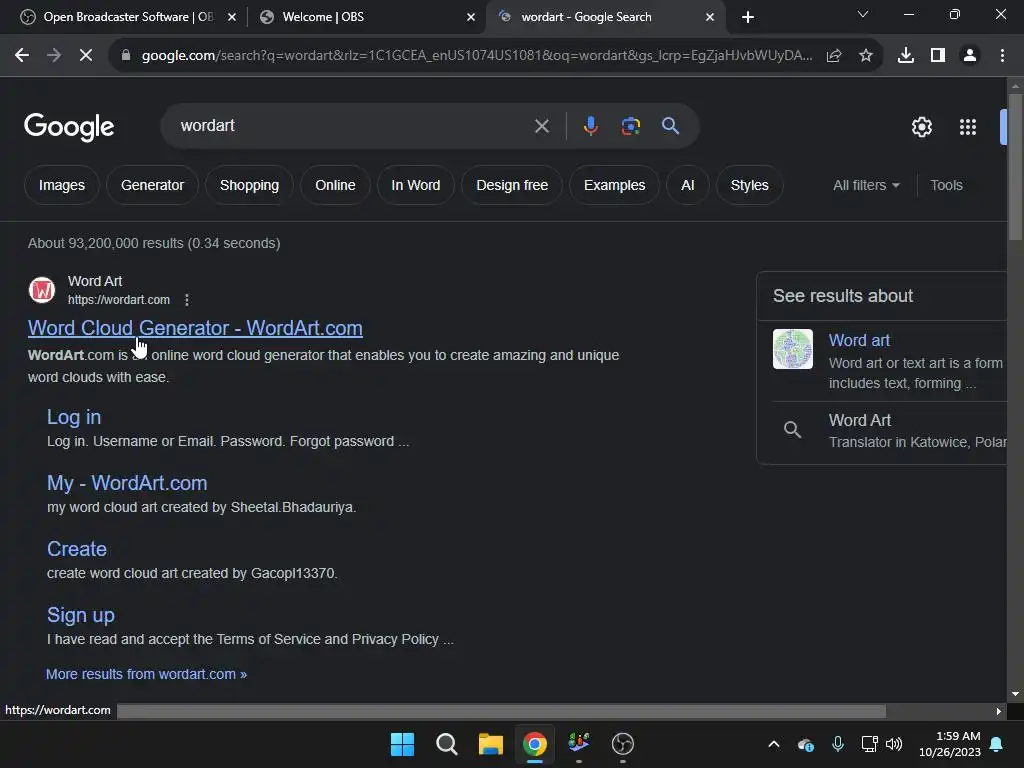Click the browser address bar URL
This screenshot has height=768, width=1024.
[477, 56]
